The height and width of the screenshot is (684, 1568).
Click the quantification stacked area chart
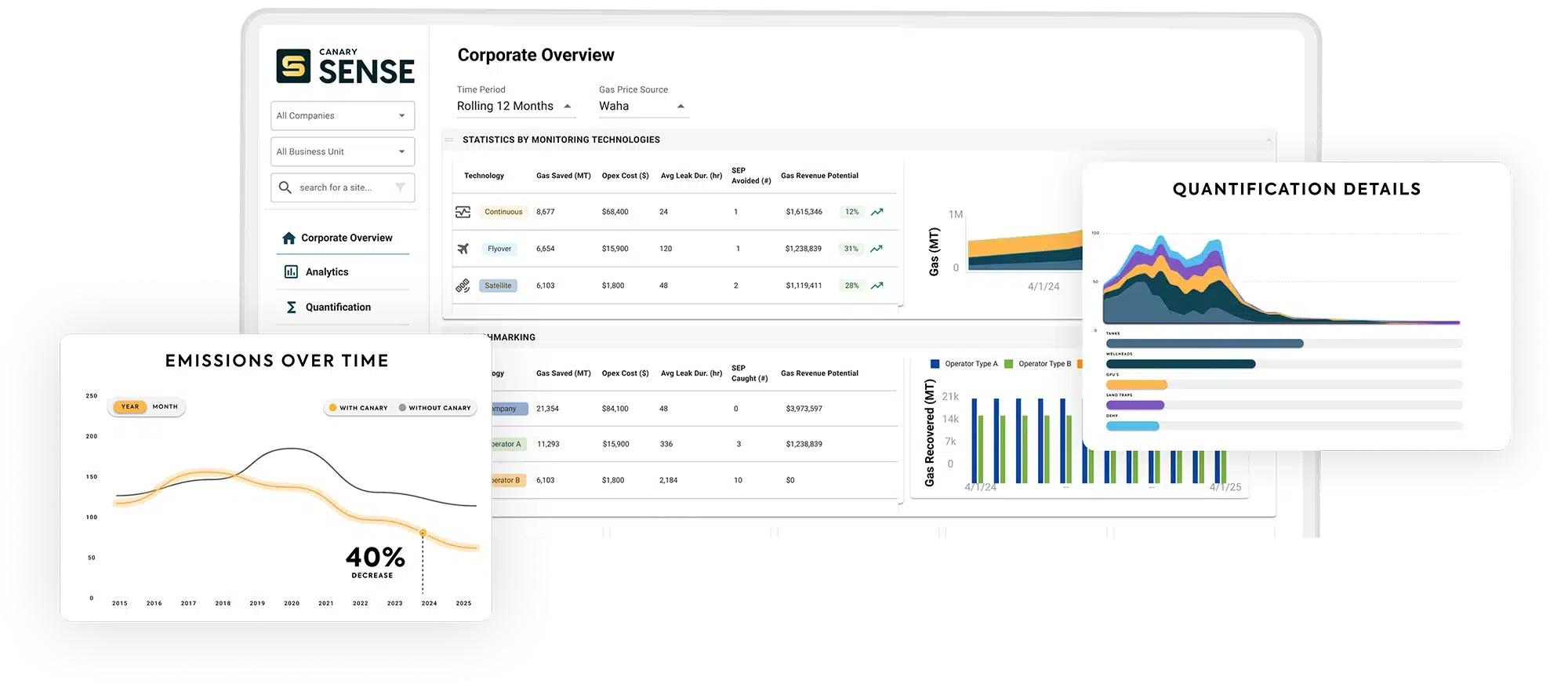tap(1281, 280)
